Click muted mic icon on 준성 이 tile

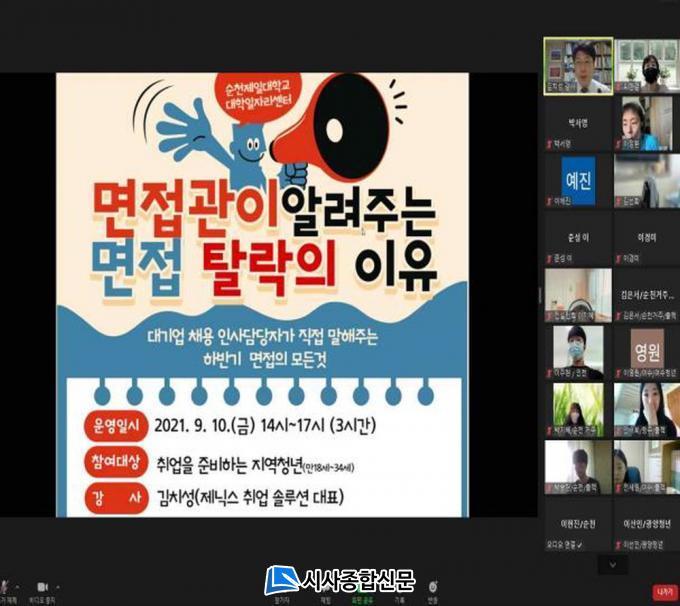pos(549,259)
